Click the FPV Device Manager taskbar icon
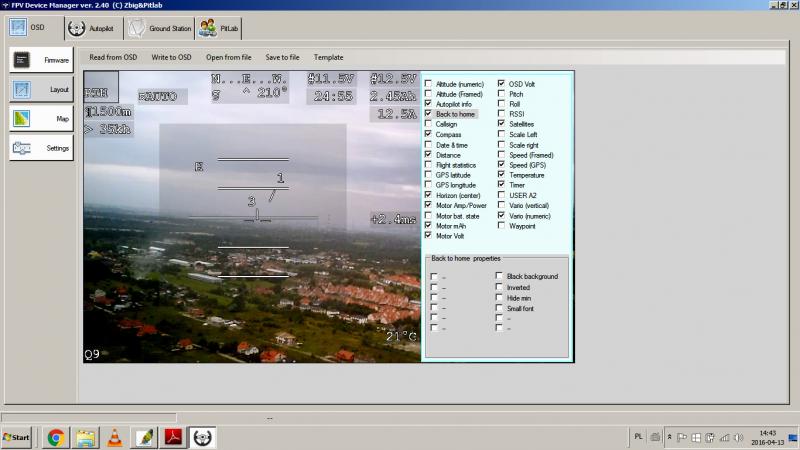 coord(203,437)
